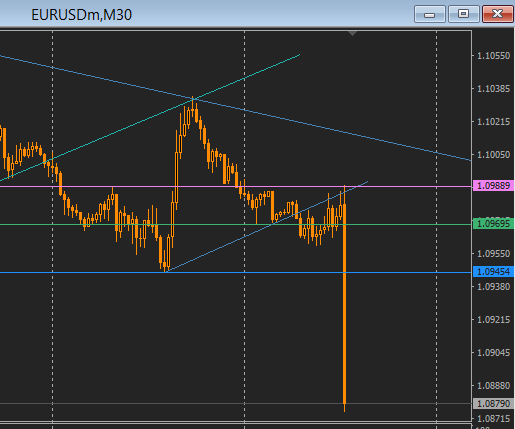Click the 1.10050 price scale value
The height and width of the screenshot is (429, 515).
[494, 155]
